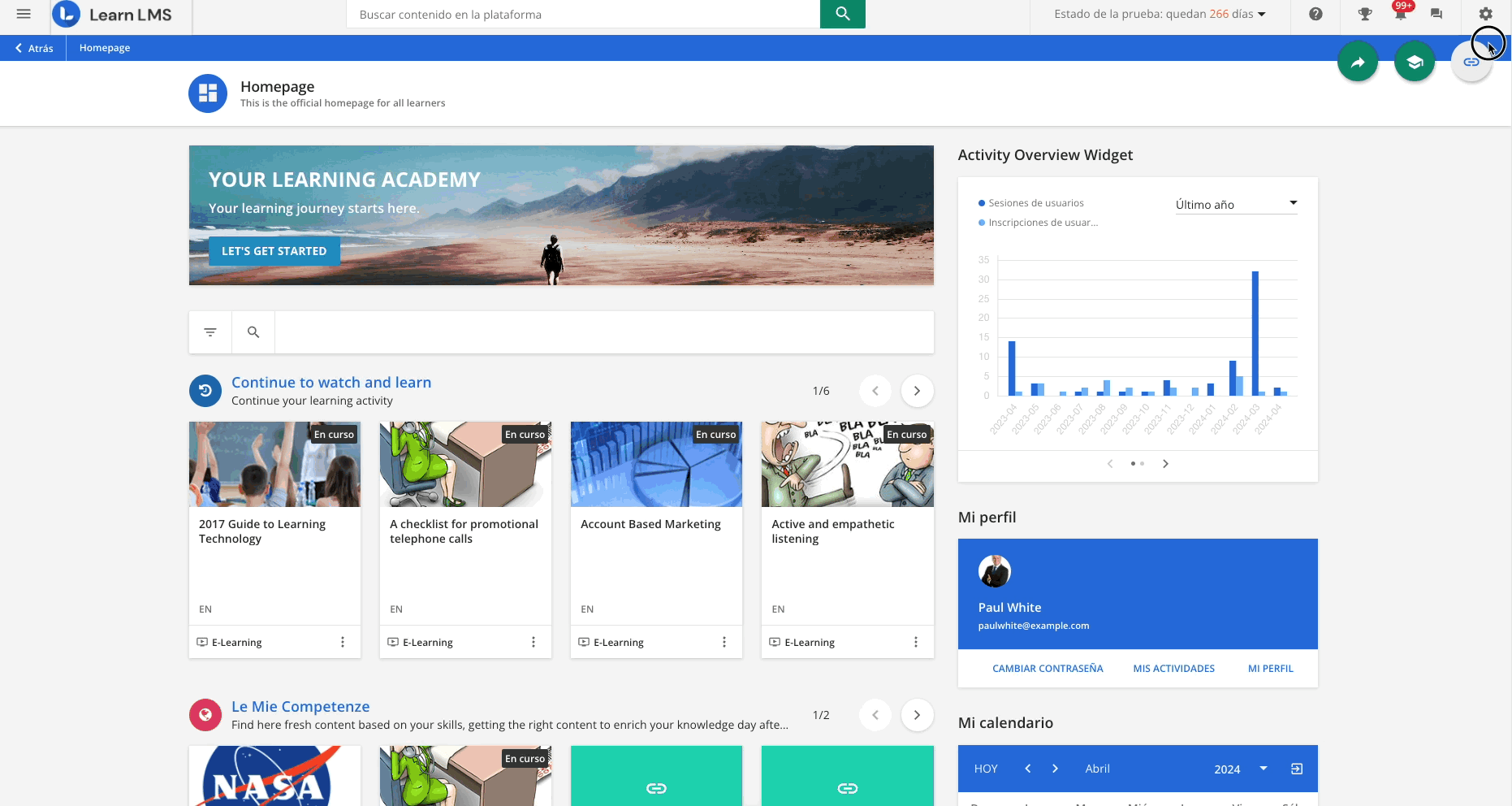The width and height of the screenshot is (1512, 806).
Task: Go to next page of Le Mie Competenze
Action: pyautogui.click(x=917, y=715)
